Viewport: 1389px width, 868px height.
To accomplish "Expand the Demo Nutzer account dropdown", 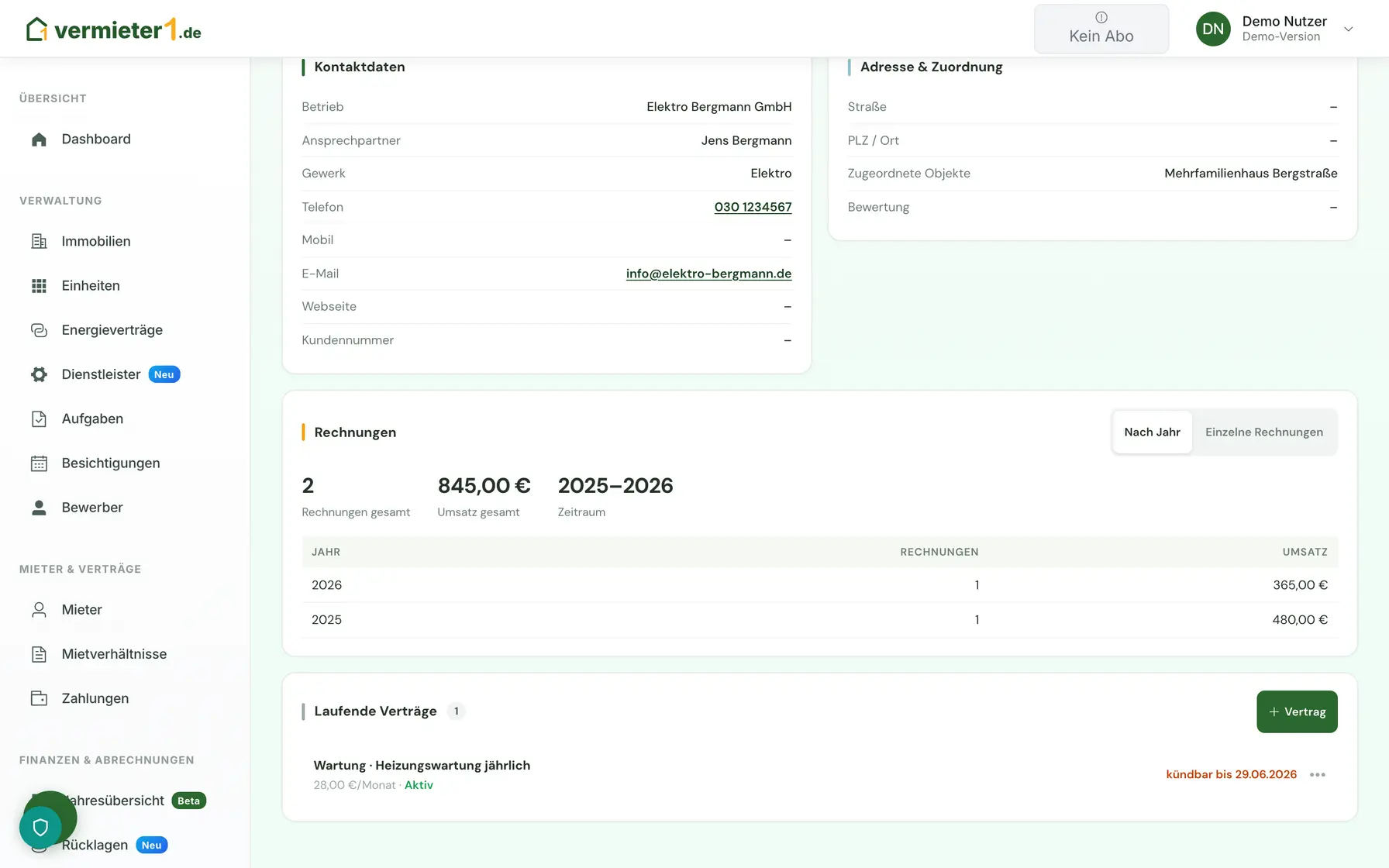I will pyautogui.click(x=1348, y=29).
